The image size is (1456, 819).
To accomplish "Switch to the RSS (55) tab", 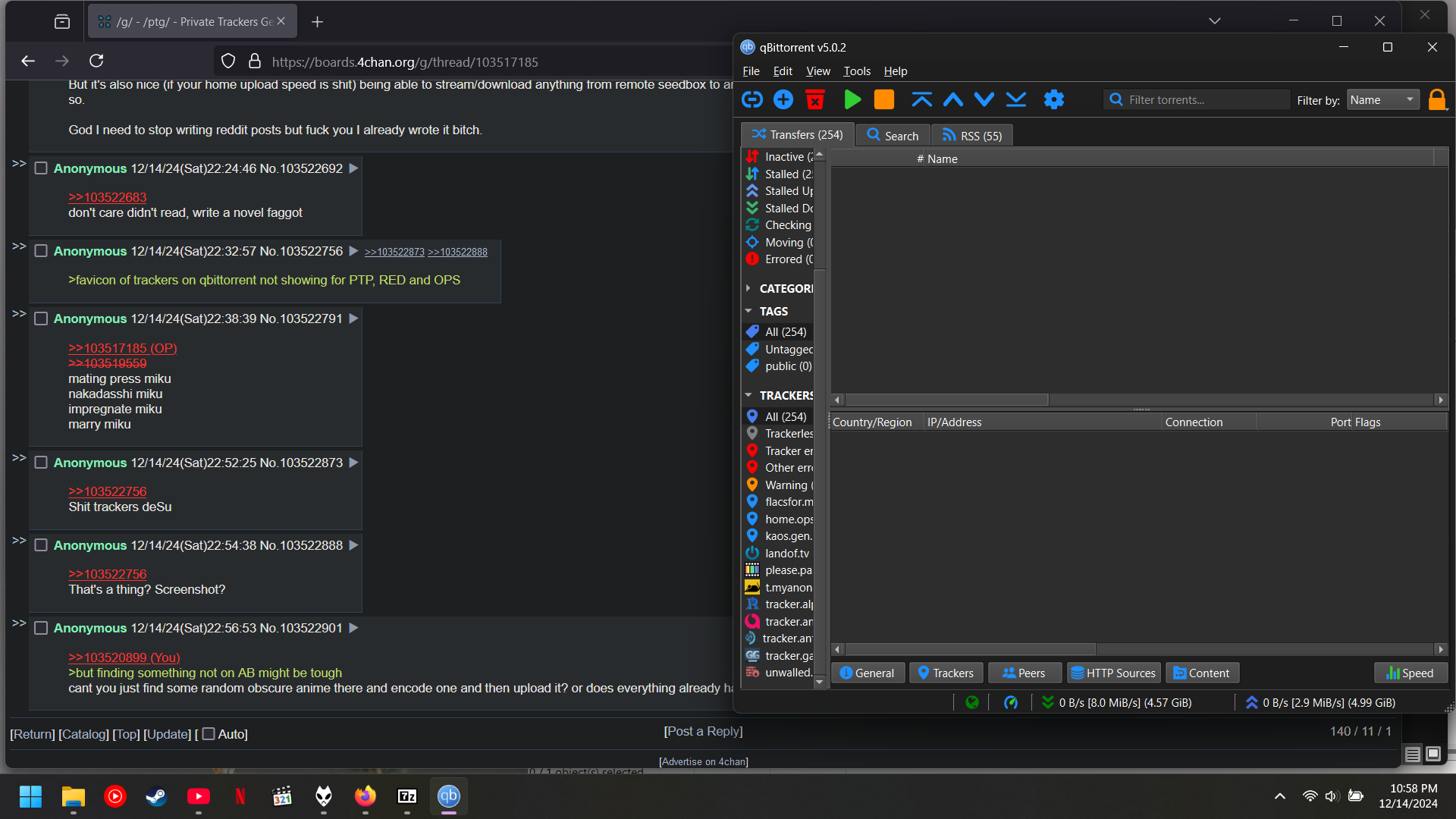I will click(972, 136).
